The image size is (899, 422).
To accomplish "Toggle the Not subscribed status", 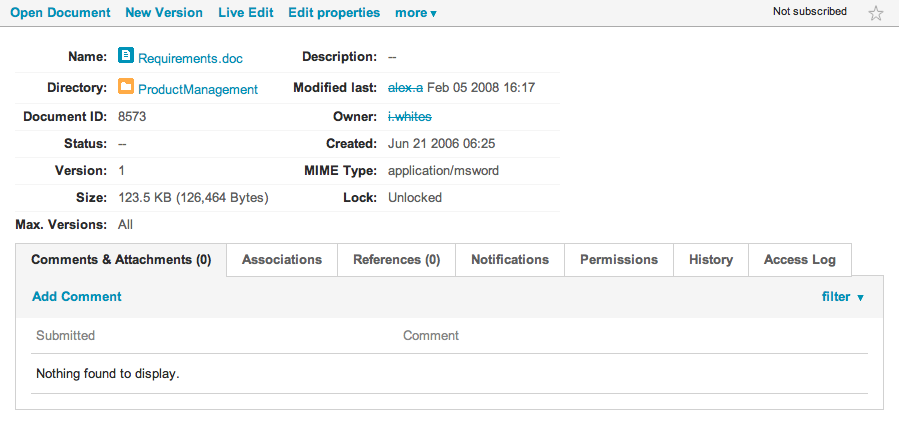I will click(810, 11).
